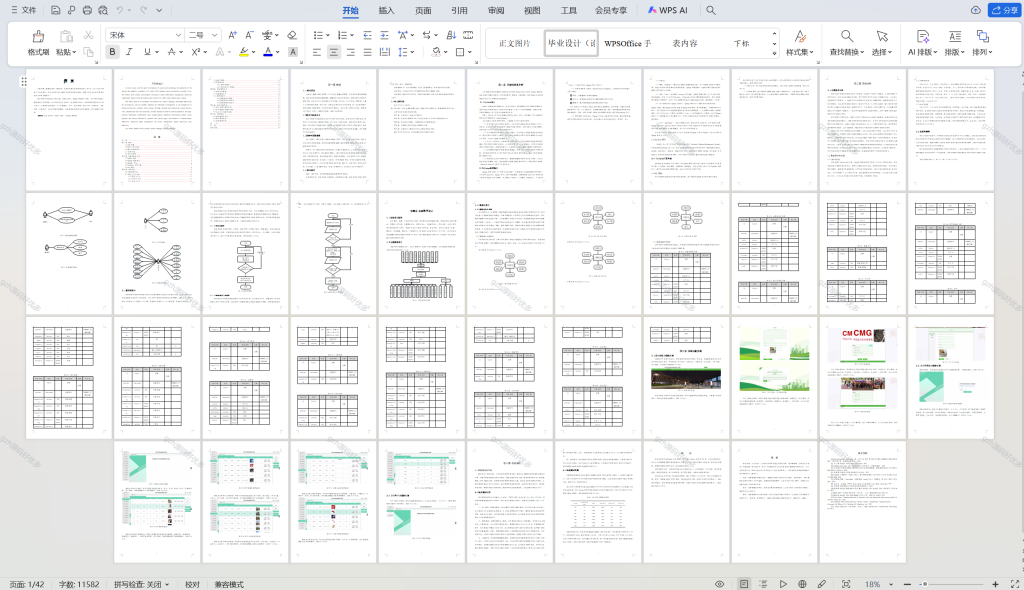Toggle Strikethrough formatting
This screenshot has height=590, width=1024.
point(171,52)
